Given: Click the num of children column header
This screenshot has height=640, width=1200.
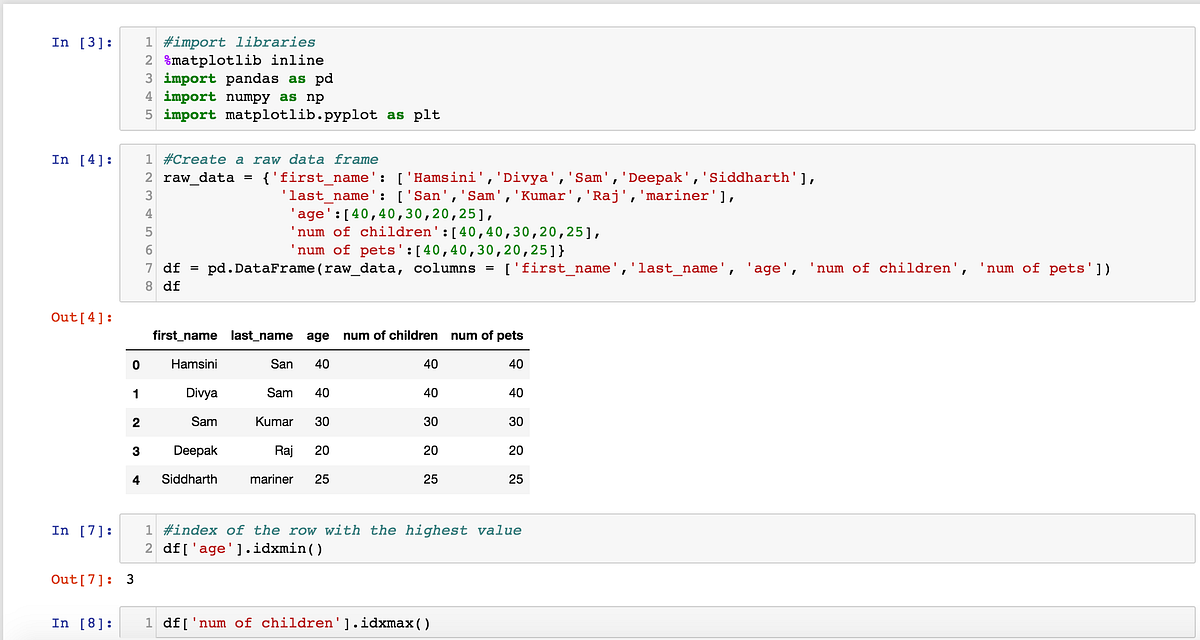Looking at the screenshot, I should coord(390,335).
